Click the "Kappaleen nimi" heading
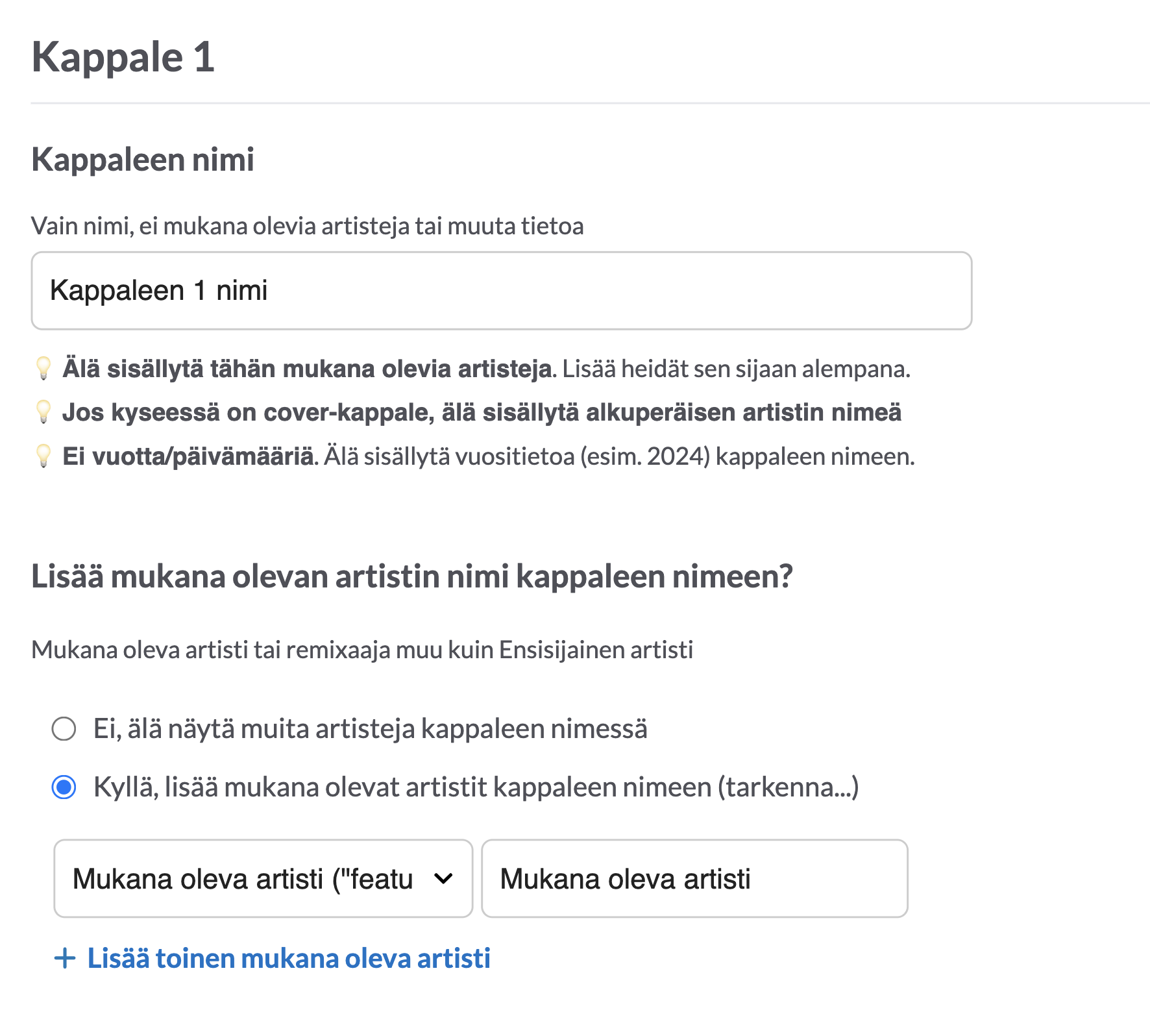This screenshot has height=1036, width=1150. coord(143,160)
